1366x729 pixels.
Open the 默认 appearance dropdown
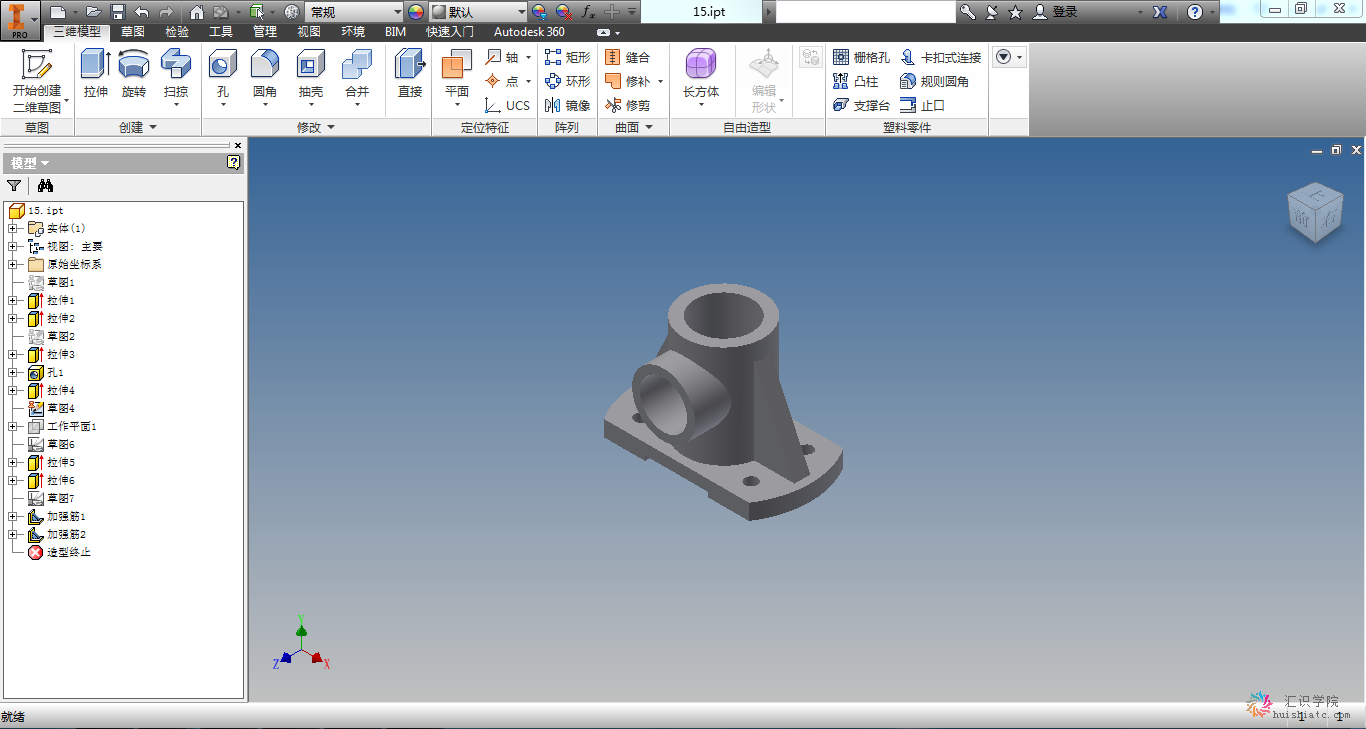pos(522,12)
